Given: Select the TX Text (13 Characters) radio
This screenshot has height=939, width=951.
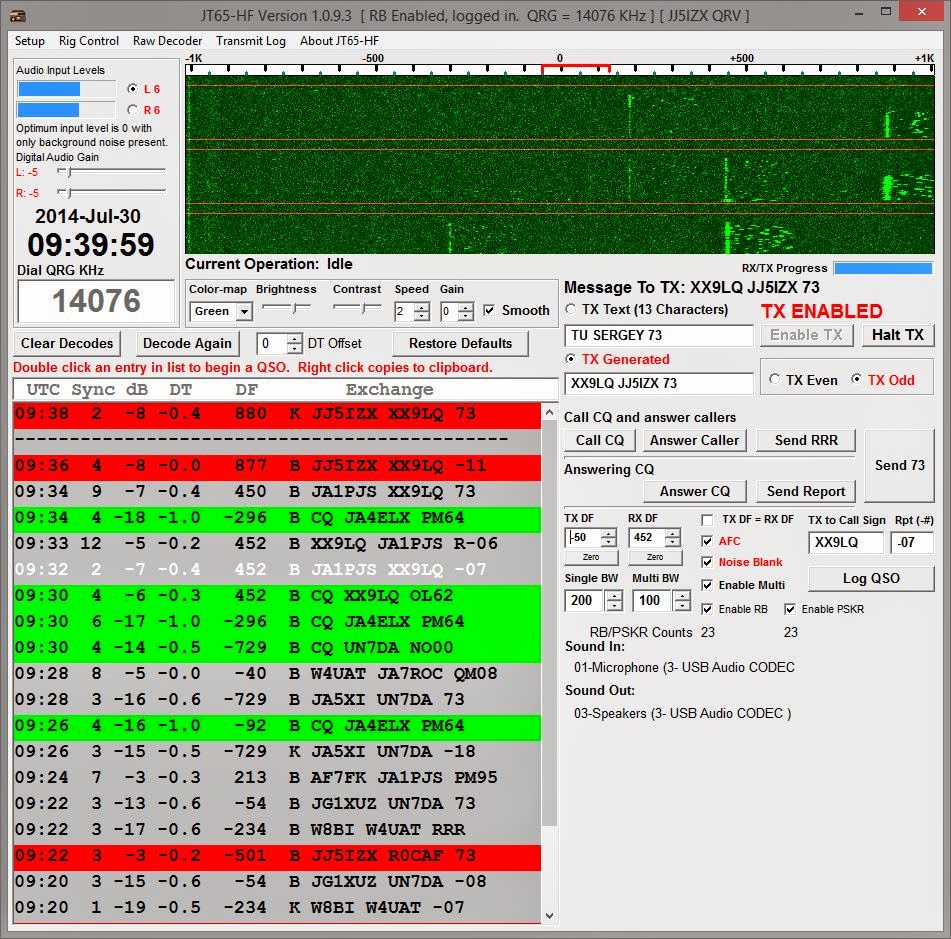Looking at the screenshot, I should click(x=571, y=309).
